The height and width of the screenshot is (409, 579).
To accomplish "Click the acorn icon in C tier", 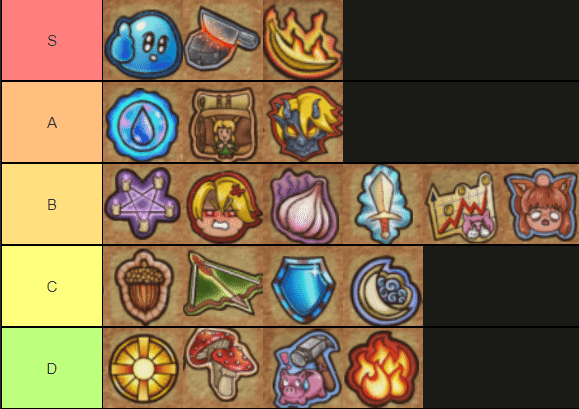I will pos(143,286).
